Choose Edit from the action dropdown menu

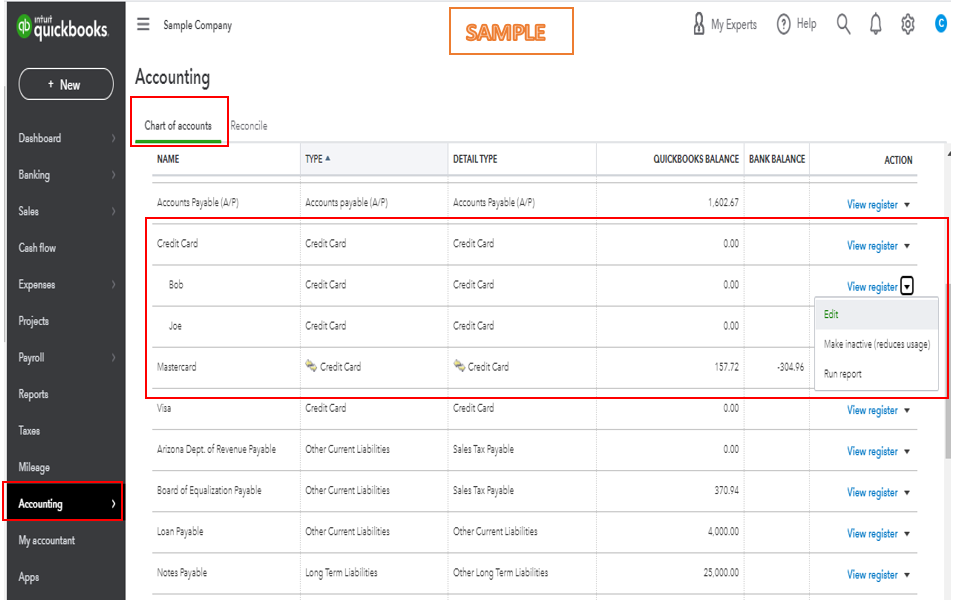(877, 314)
